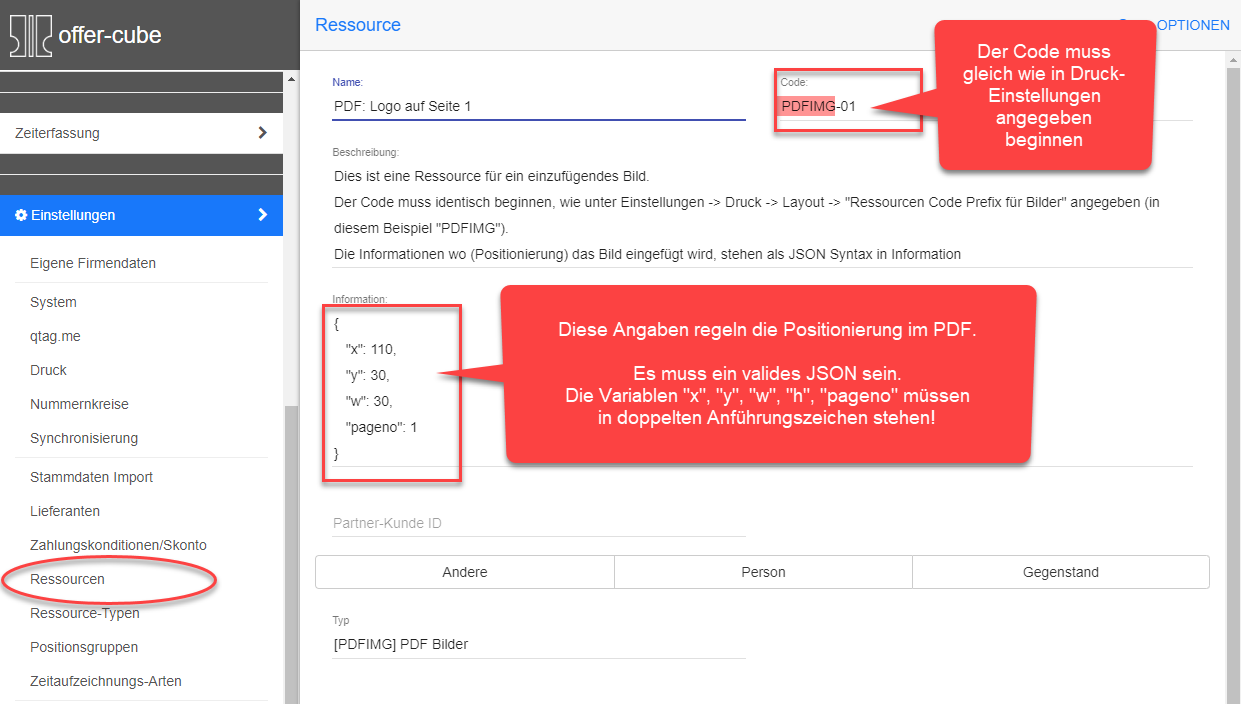The height and width of the screenshot is (704, 1241).
Task: Go to Eigene Firmendaten
Action: pyautogui.click(x=92, y=263)
